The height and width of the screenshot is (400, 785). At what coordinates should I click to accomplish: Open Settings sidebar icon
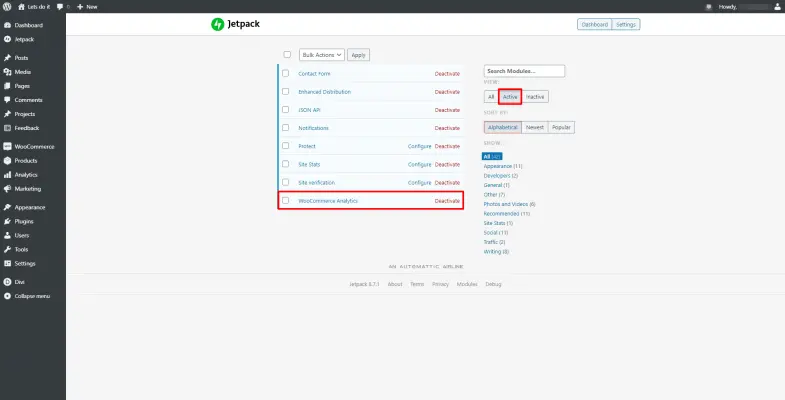[7, 263]
